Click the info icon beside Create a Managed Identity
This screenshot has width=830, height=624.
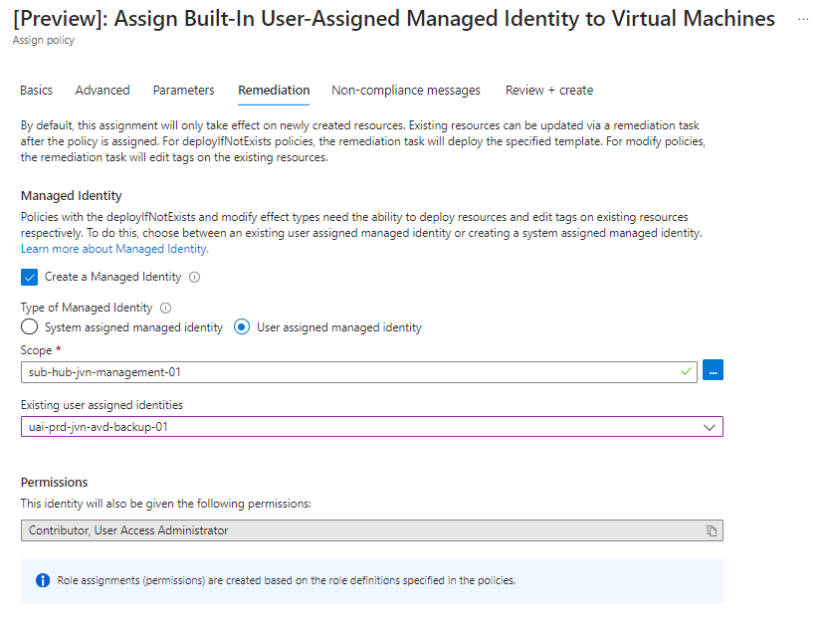pos(195,277)
